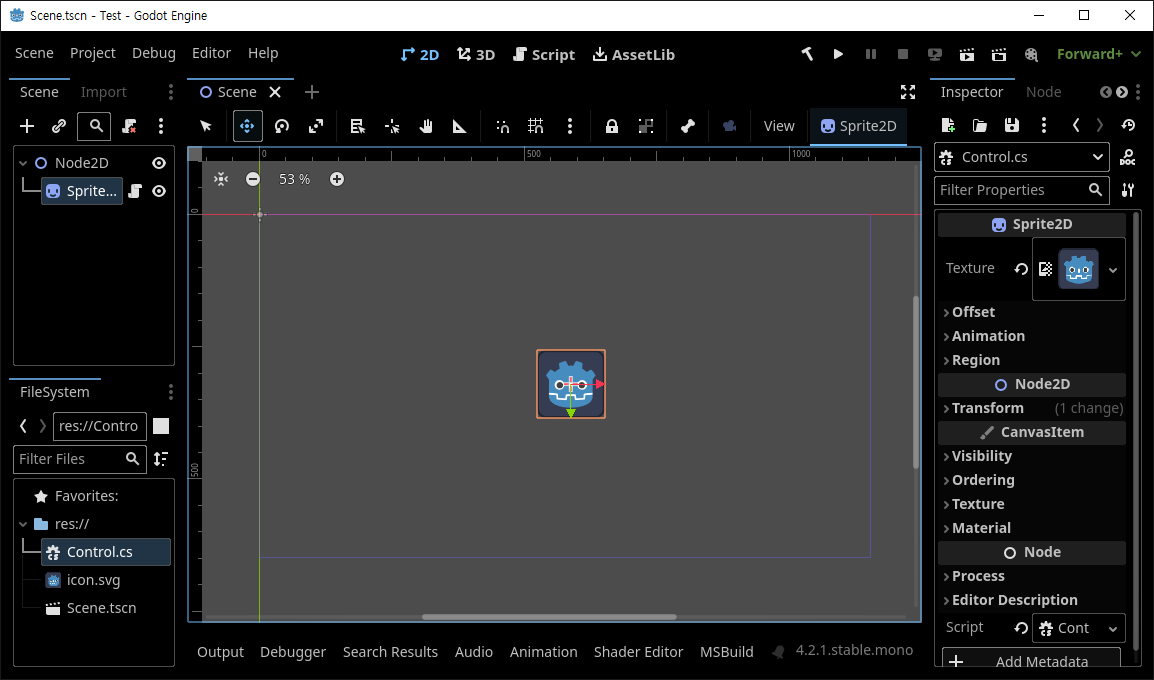Screen dimensions: 1154x680
Task: Select the Select Mode arrow tool
Action: pos(206,126)
